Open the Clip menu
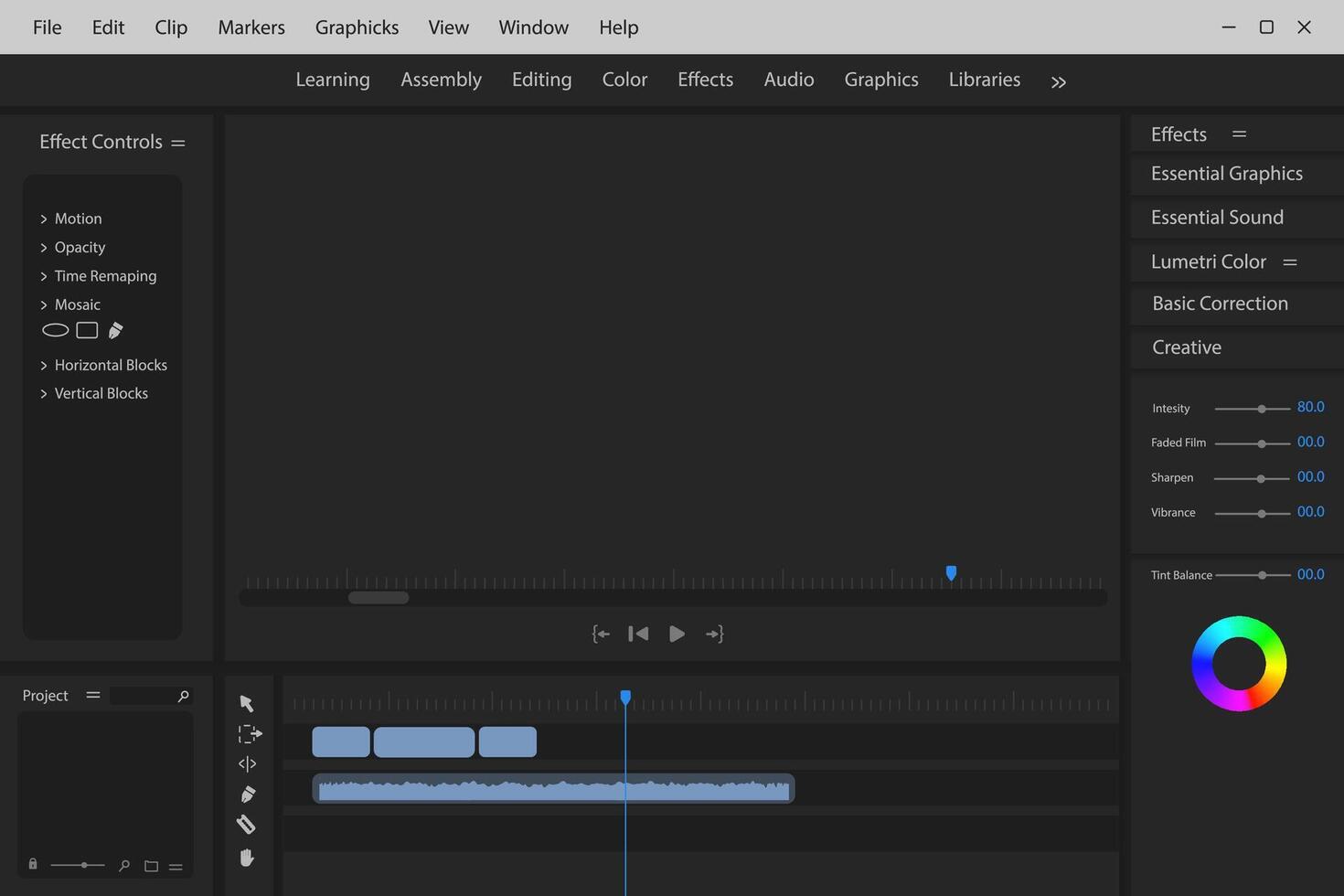 pos(171,27)
